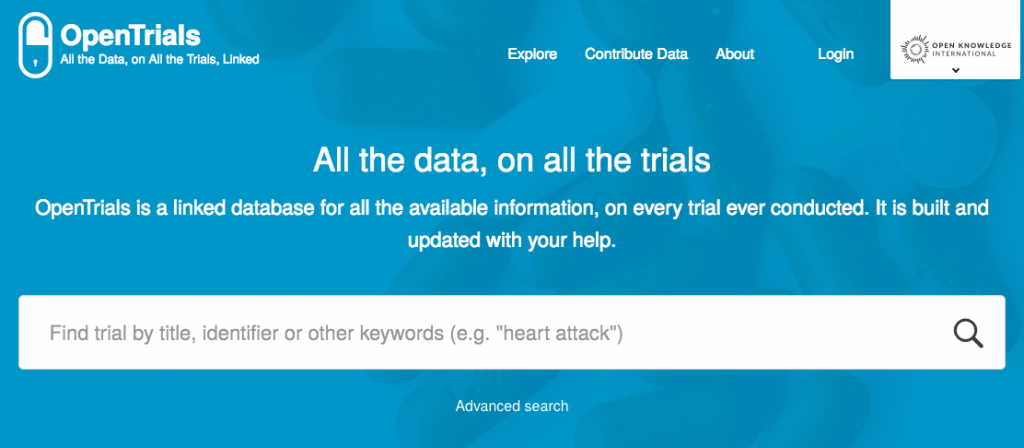Click the tagline All the Data, Linked
The image size is (1024, 448).
(x=159, y=59)
